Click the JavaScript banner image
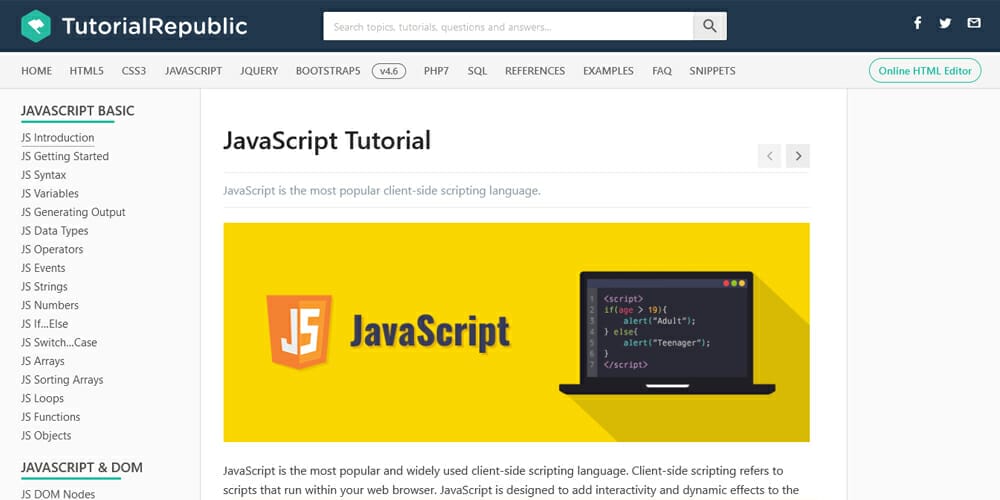The height and width of the screenshot is (500, 1000). click(x=516, y=331)
